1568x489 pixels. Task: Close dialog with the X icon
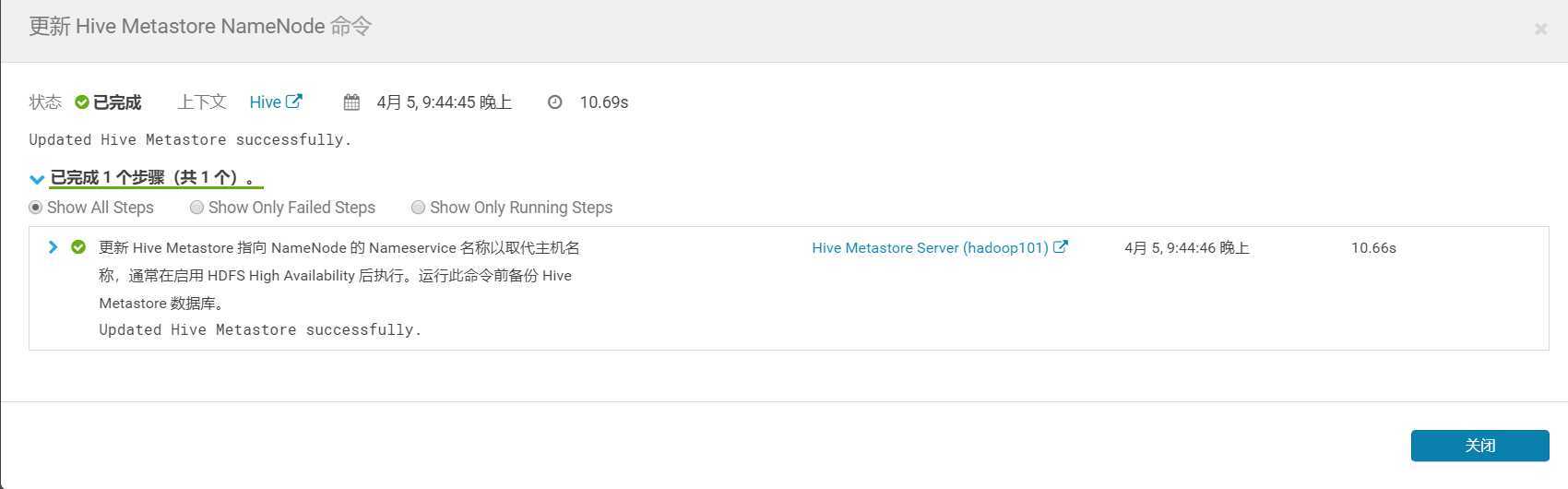(x=1540, y=30)
